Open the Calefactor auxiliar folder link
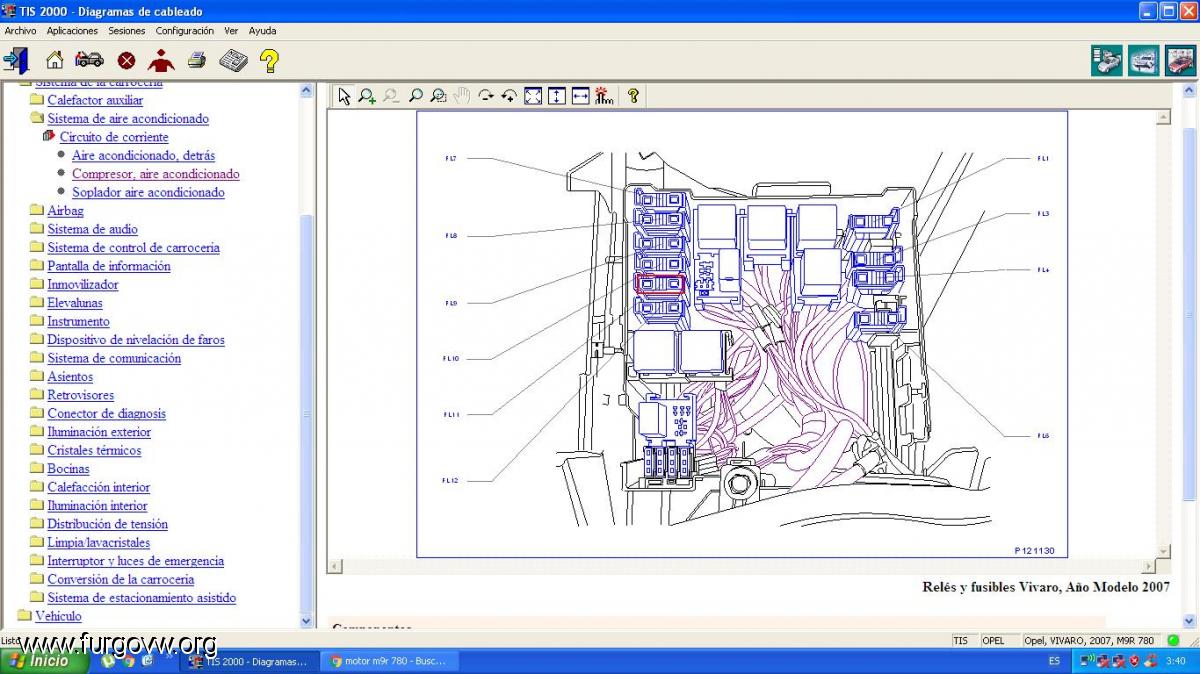This screenshot has width=1200, height=674. (x=95, y=100)
